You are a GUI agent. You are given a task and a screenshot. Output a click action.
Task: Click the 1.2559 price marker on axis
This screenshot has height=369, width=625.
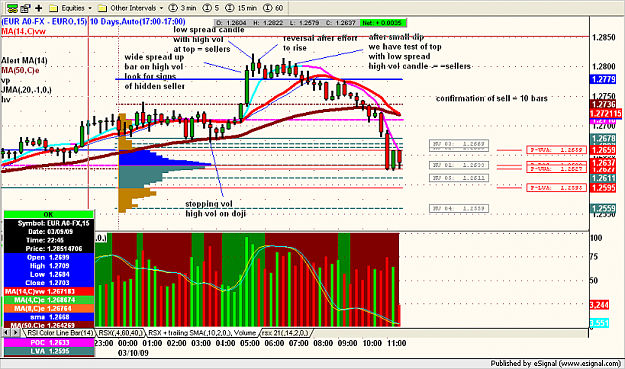pyautogui.click(x=603, y=209)
